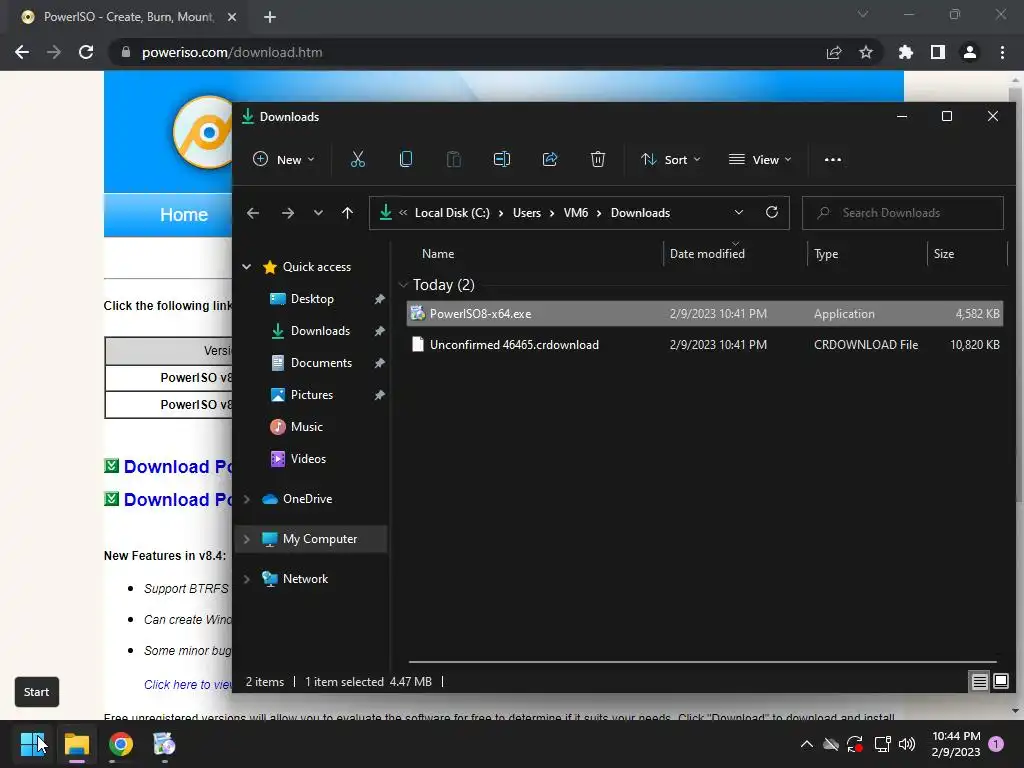Viewport: 1024px width, 768px height.
Task: Click Local Disk (C:) breadcrumb
Action: 452,213
